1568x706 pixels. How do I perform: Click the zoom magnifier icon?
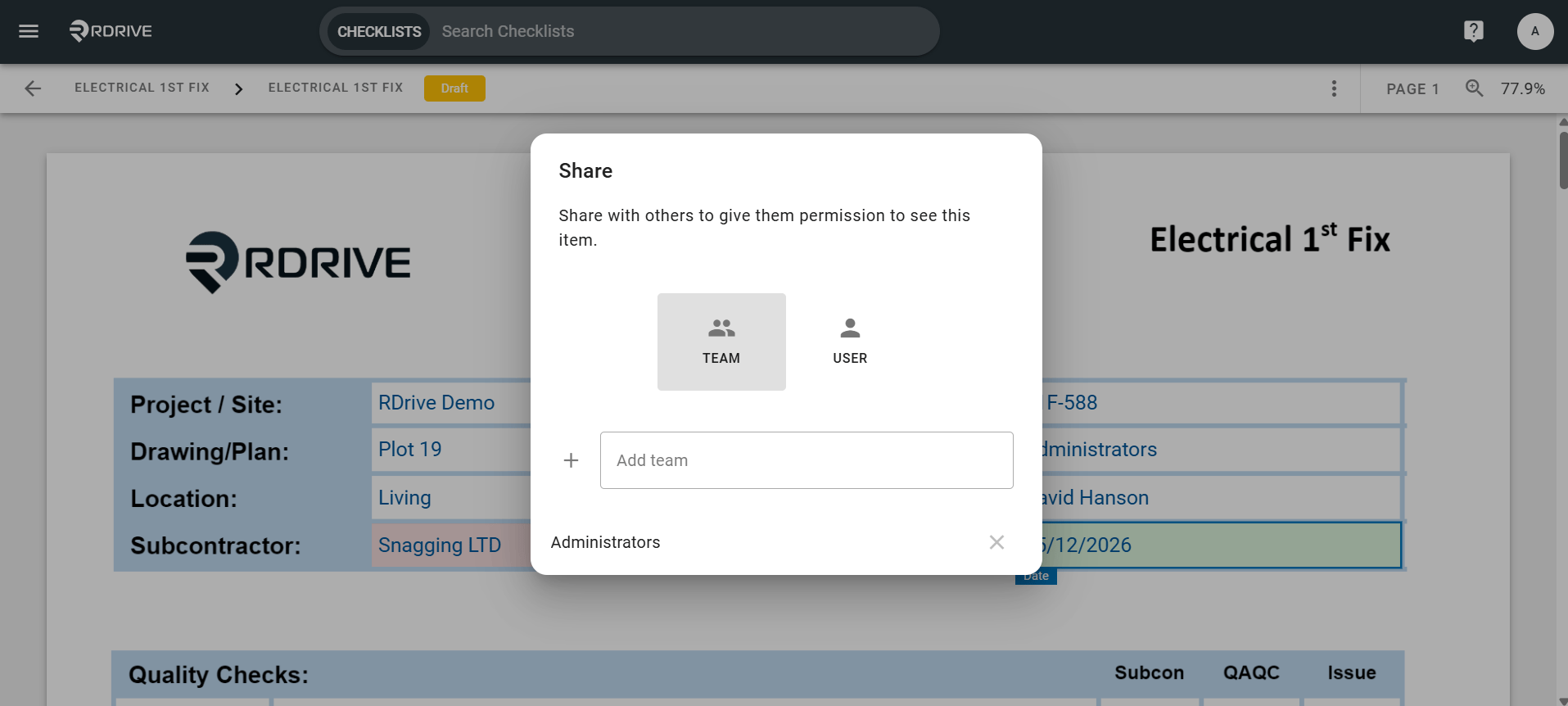pyautogui.click(x=1474, y=88)
